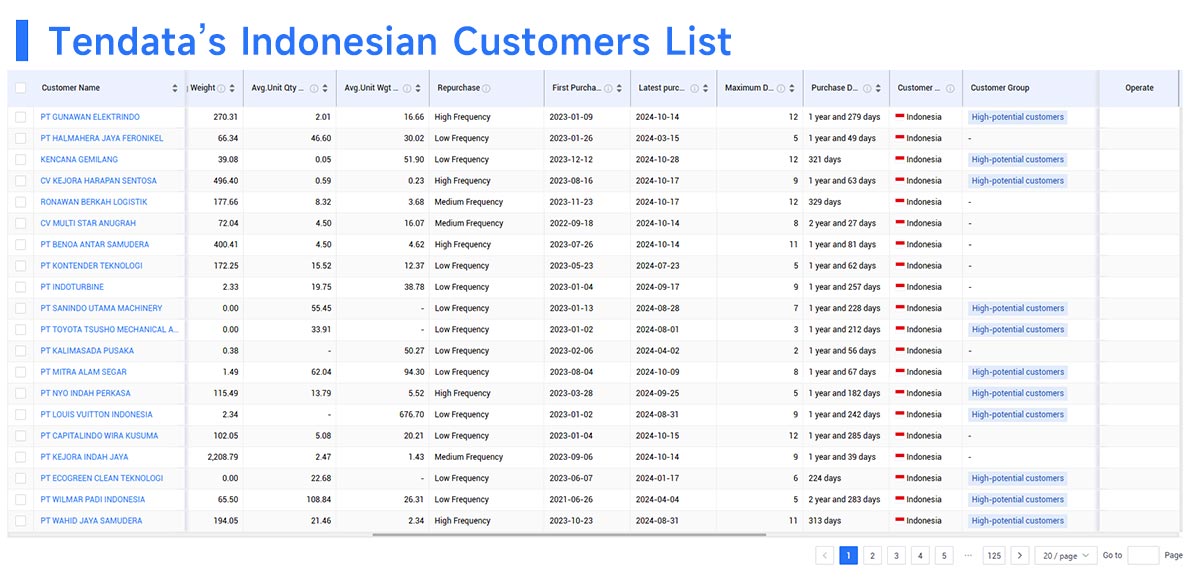Click High-potential customers tag for PT WAHID JAYA SAMUDERA
The width and height of the screenshot is (1190, 578).
pyautogui.click(x=1017, y=520)
